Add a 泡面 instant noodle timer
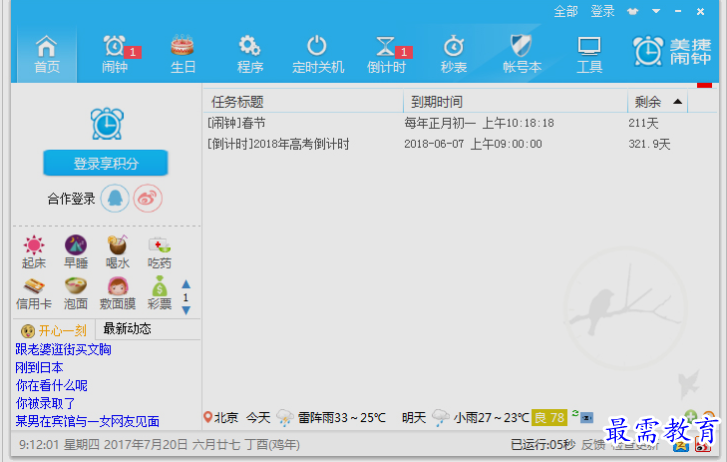 (76, 293)
